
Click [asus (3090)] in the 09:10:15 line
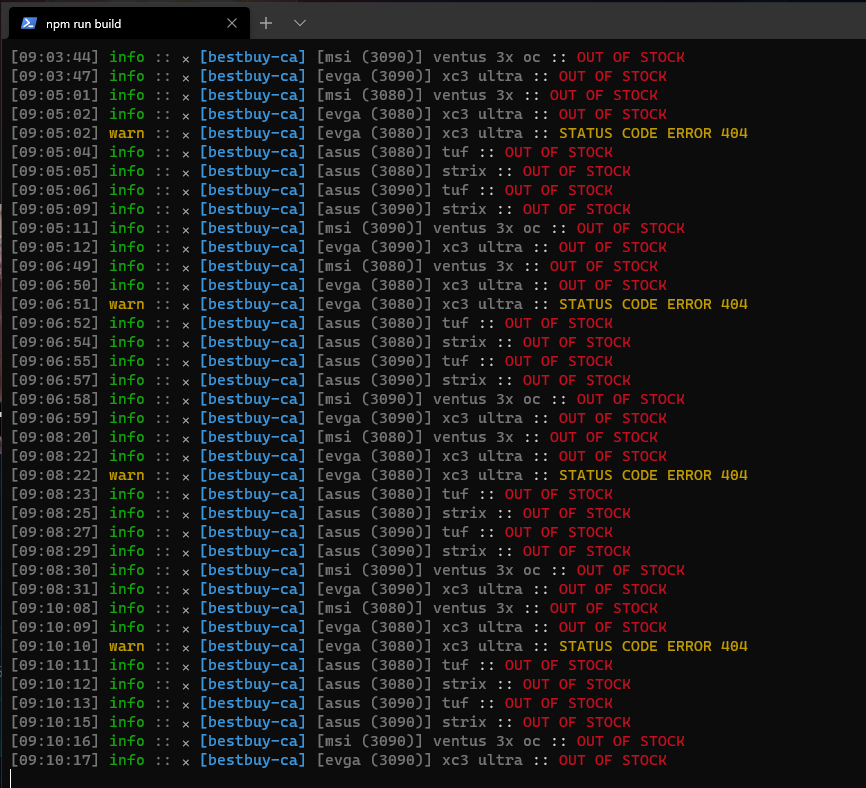374,722
